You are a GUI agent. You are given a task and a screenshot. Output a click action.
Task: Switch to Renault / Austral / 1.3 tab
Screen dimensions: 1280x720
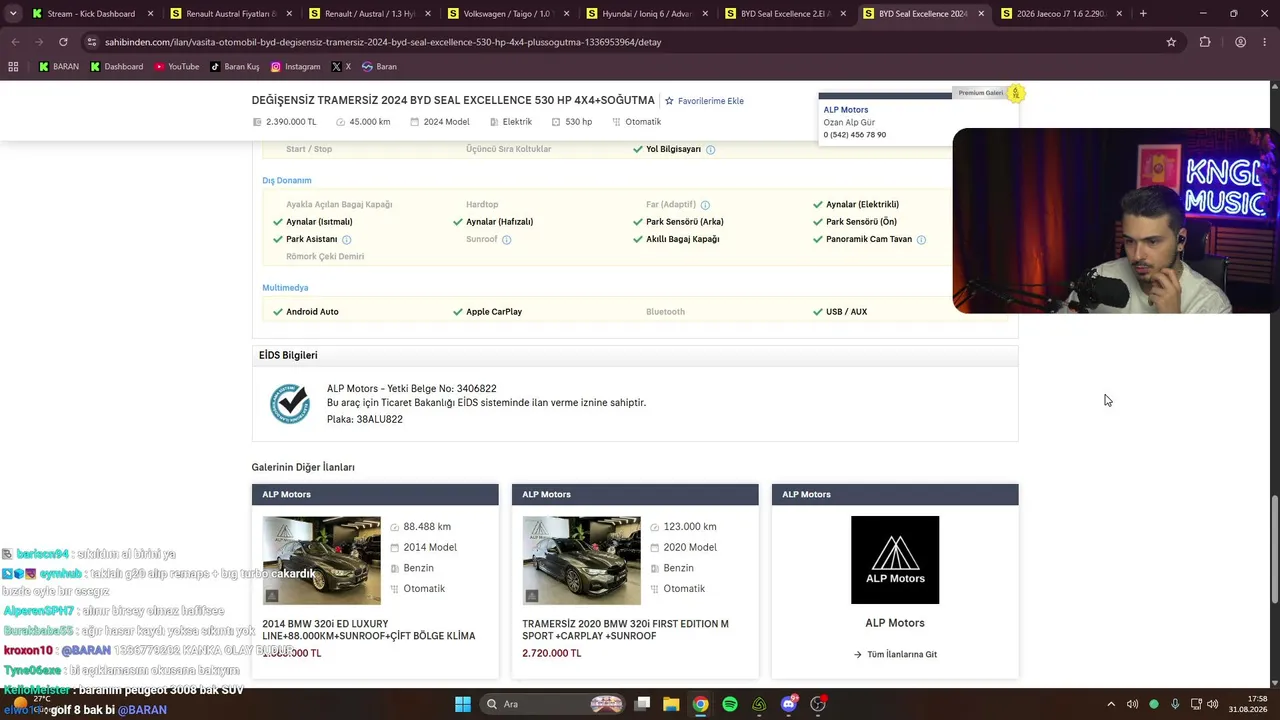[x=369, y=14]
